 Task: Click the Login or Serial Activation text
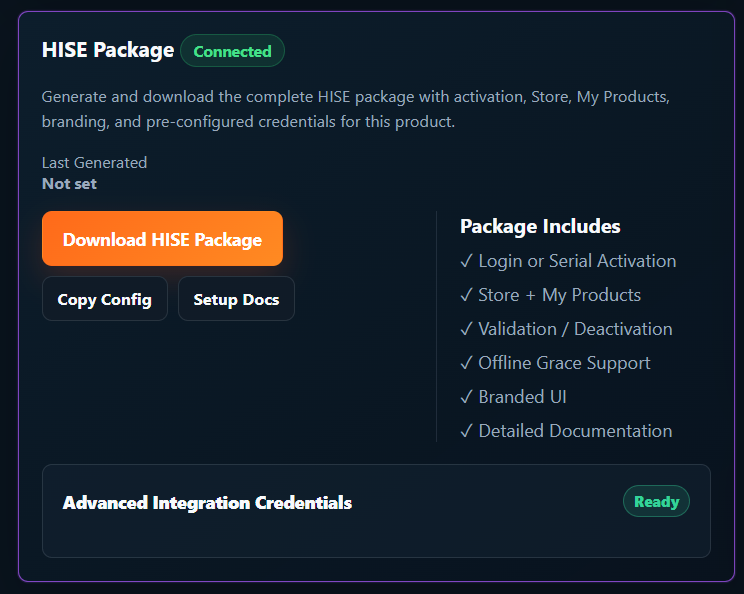click(577, 261)
